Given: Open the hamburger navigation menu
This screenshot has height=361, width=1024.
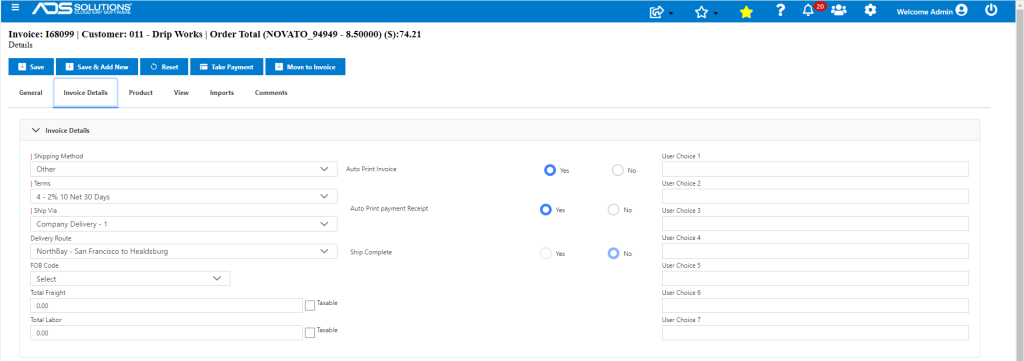Looking at the screenshot, I should point(16,8).
